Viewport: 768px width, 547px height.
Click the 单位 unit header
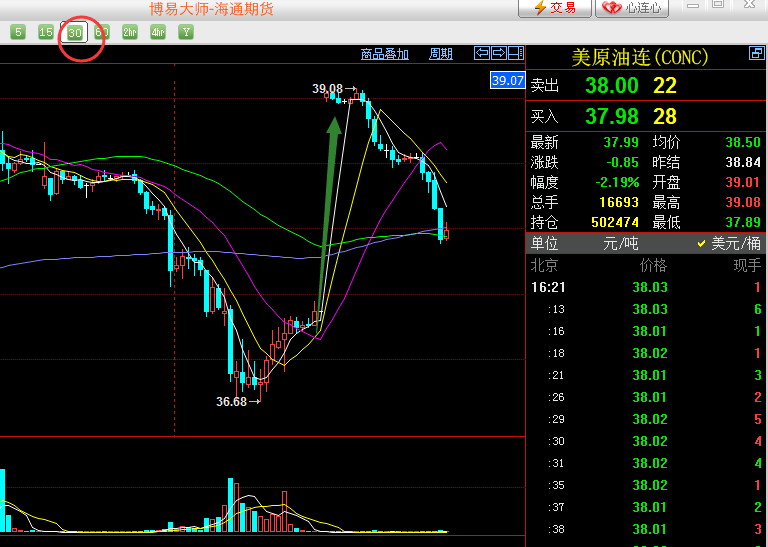pos(544,243)
